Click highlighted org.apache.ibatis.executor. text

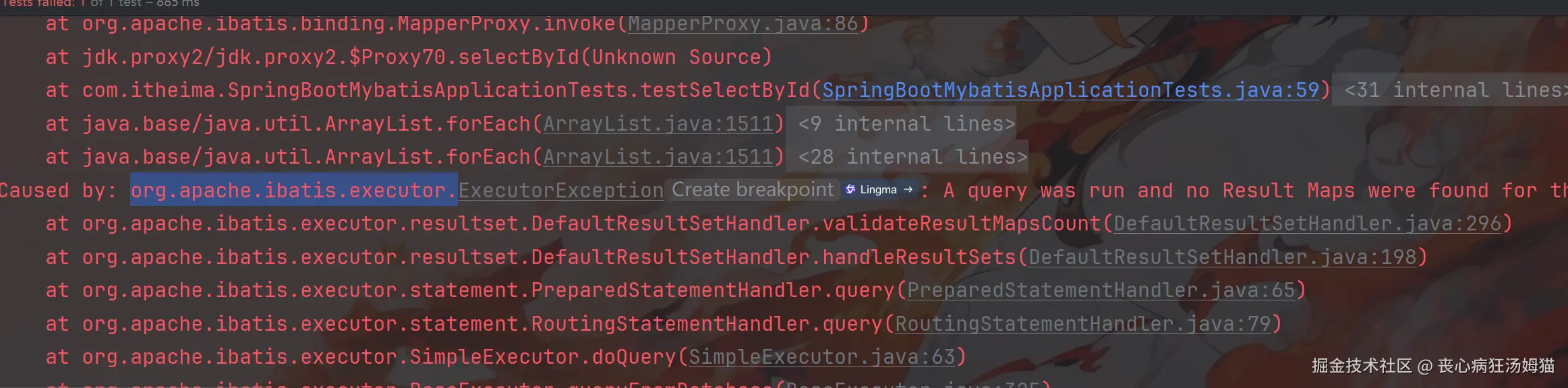(x=293, y=191)
